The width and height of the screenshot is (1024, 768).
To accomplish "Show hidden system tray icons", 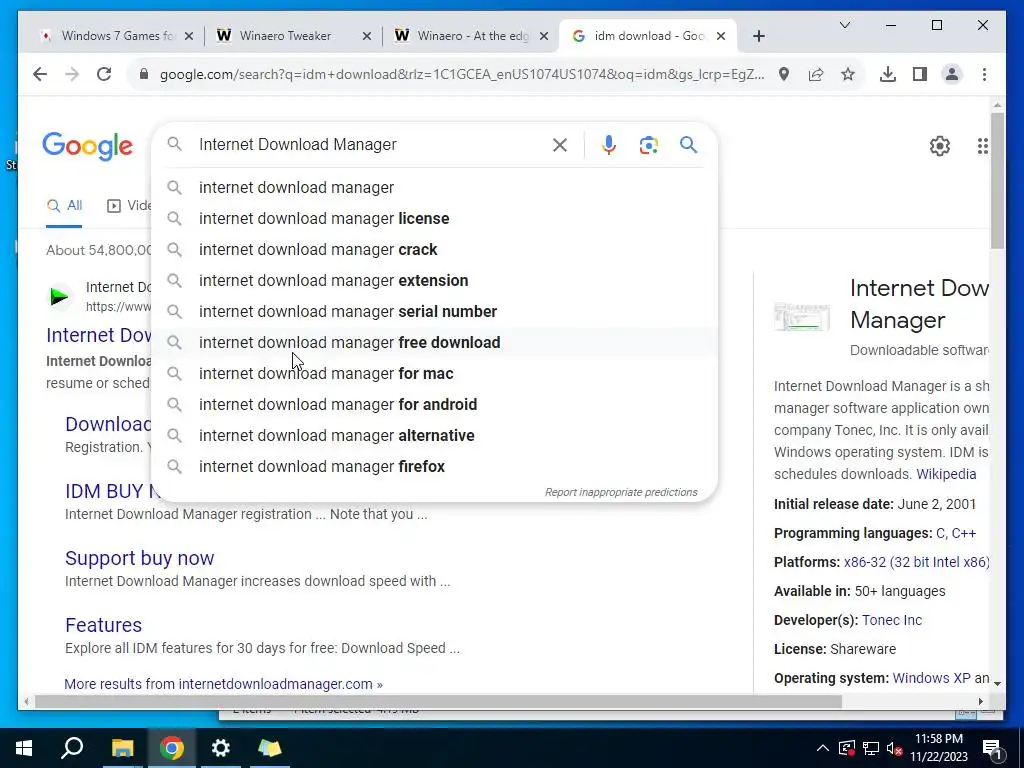I will click(823, 748).
